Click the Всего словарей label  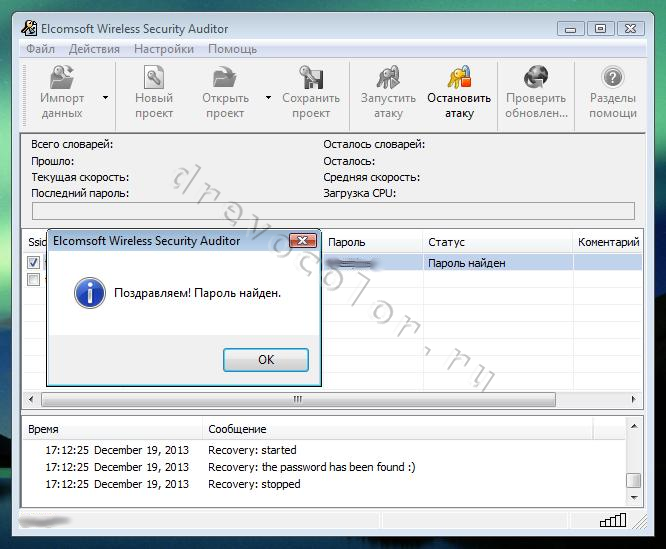[x=72, y=144]
